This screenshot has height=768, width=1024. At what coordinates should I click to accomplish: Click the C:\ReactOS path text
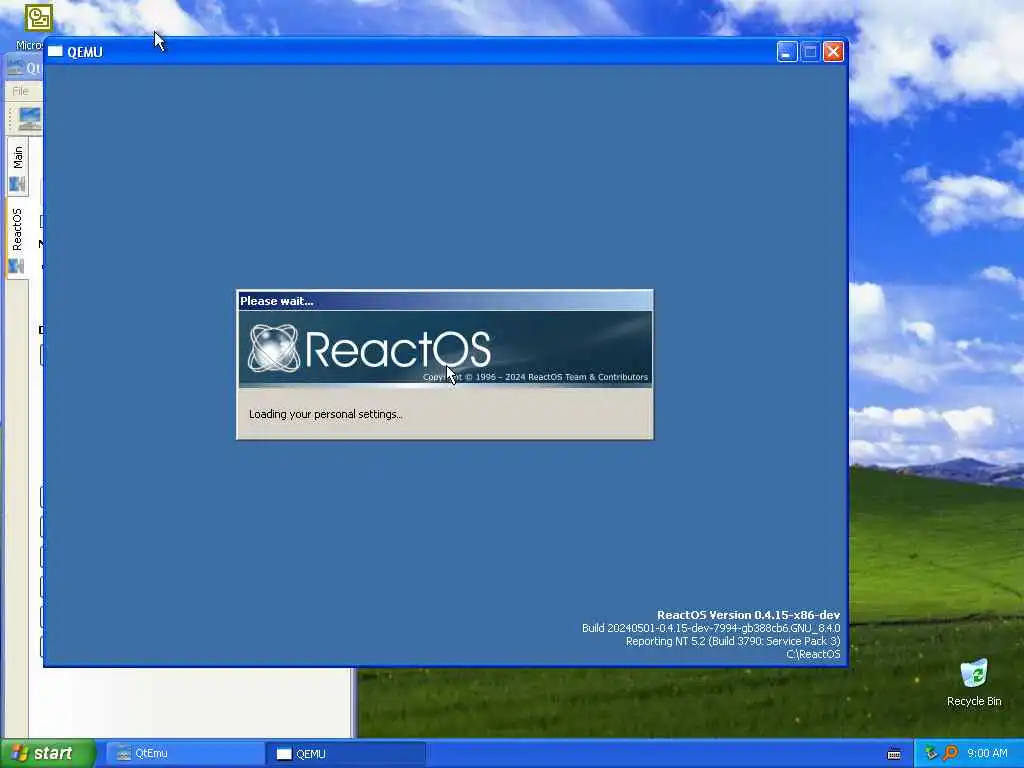(813, 654)
